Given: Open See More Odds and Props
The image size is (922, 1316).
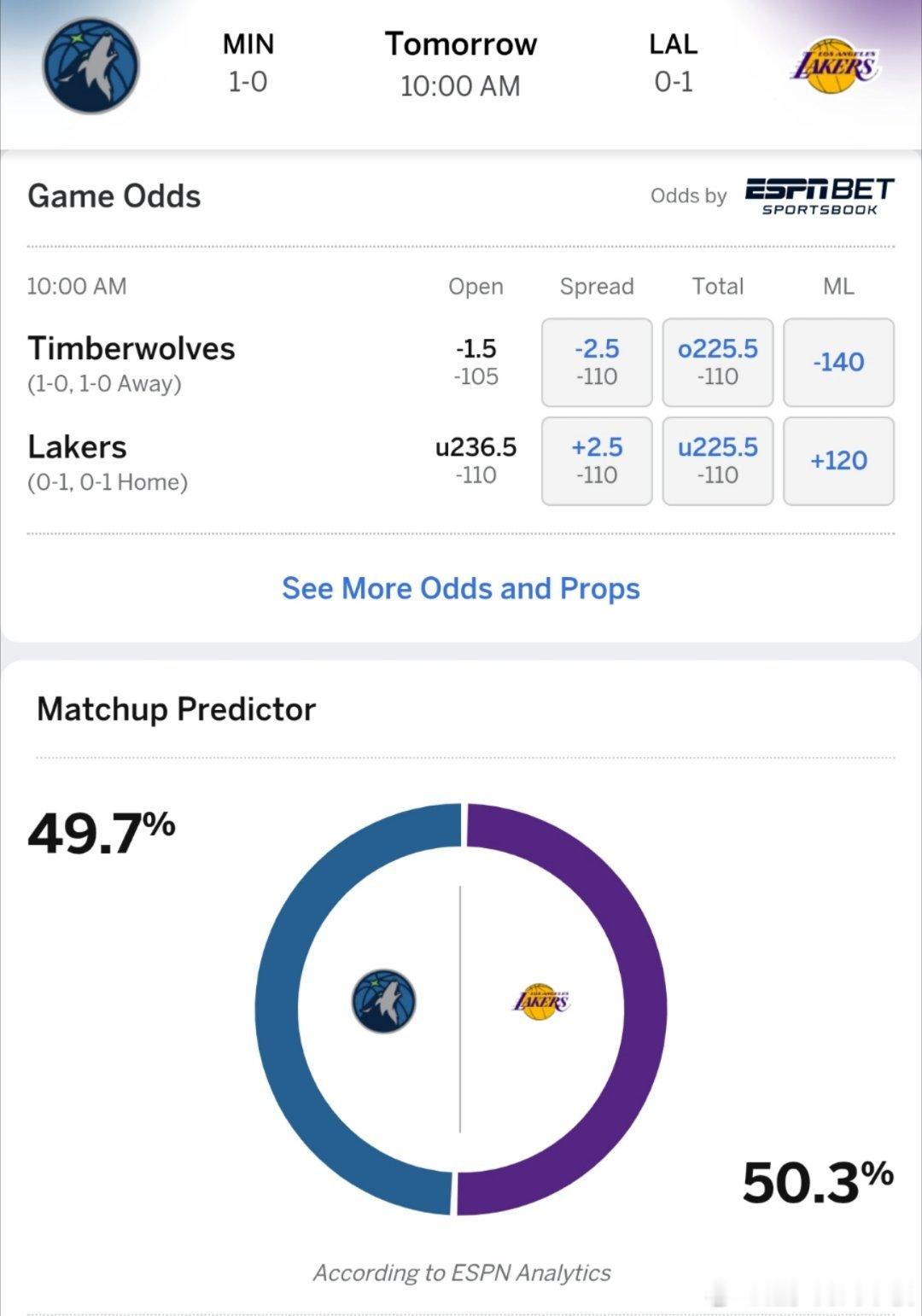Looking at the screenshot, I should (461, 589).
